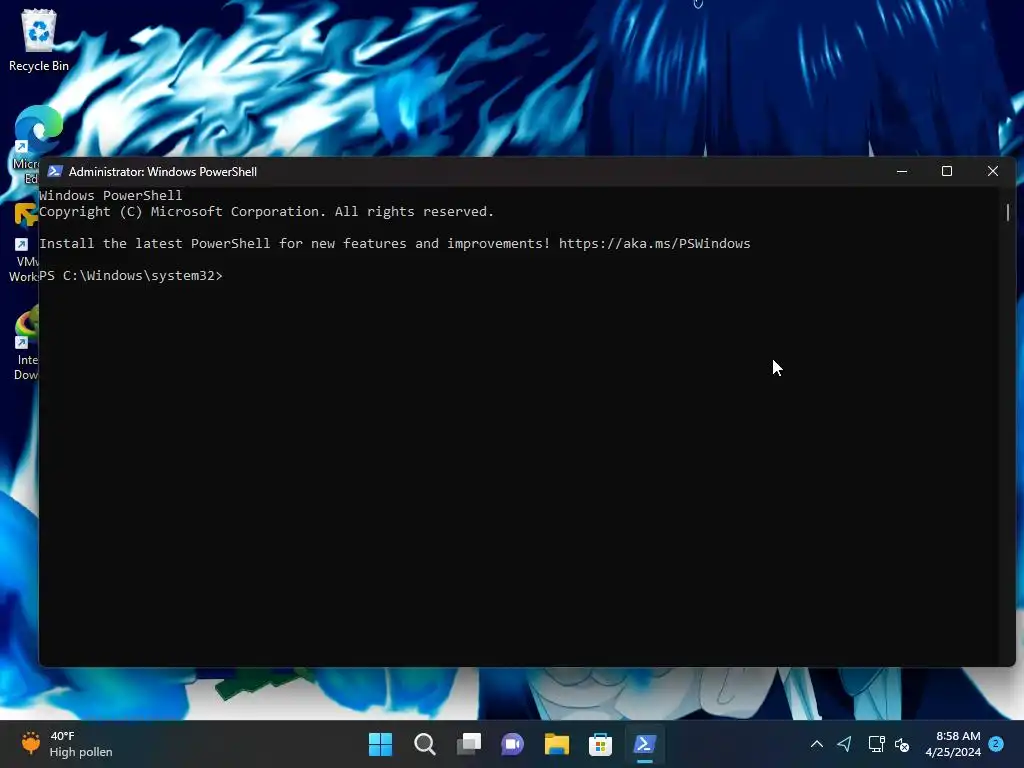1024x768 pixels.
Task: Open the notification count badge
Action: pos(996,744)
